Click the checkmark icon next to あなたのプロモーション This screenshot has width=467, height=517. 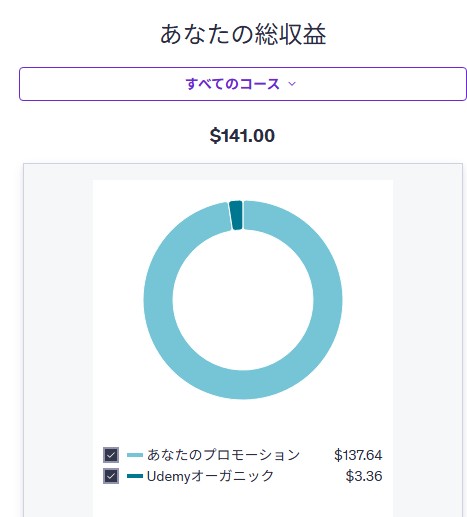click(111, 455)
